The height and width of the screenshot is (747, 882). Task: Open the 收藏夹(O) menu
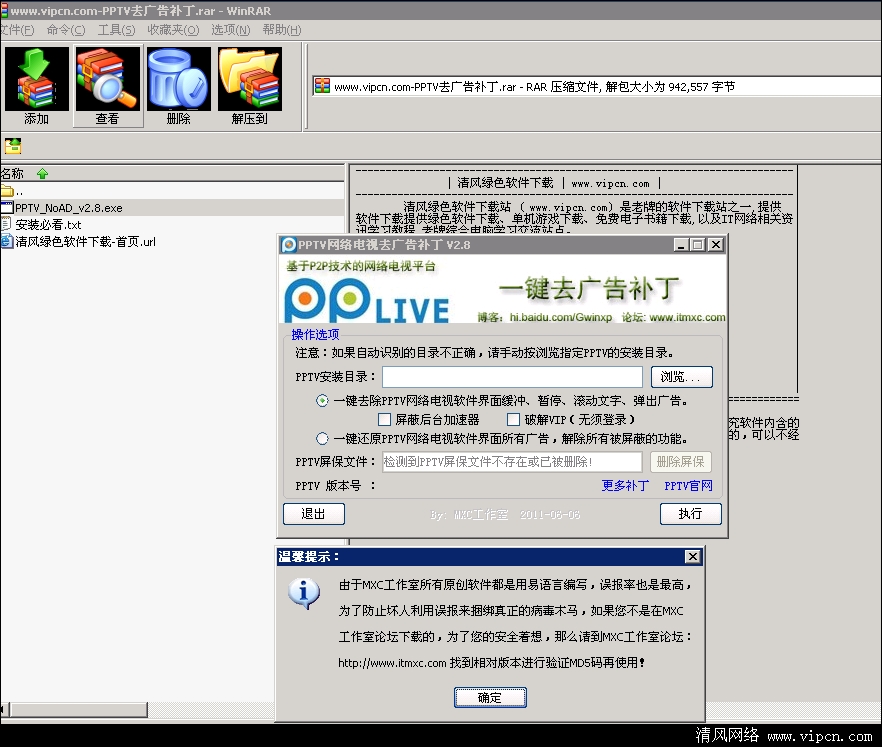173,30
